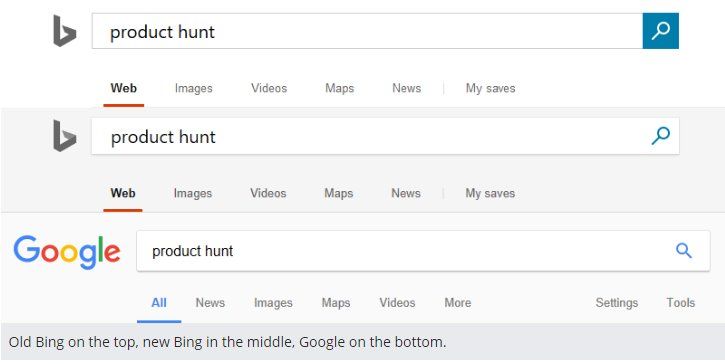Open My saves in new Bing
This screenshot has width=725, height=364.
click(490, 193)
